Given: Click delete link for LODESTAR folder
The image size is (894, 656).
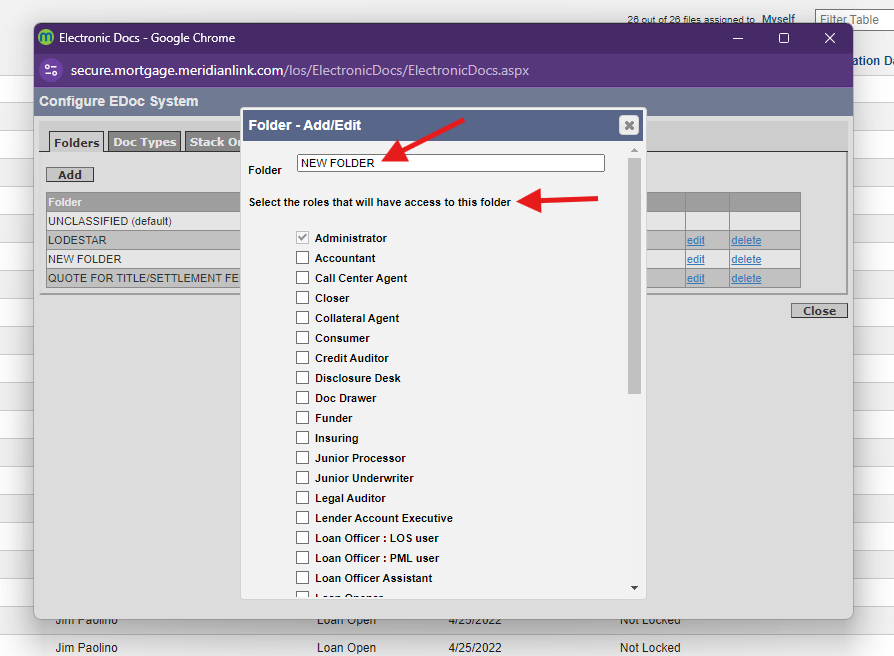Looking at the screenshot, I should [746, 241].
